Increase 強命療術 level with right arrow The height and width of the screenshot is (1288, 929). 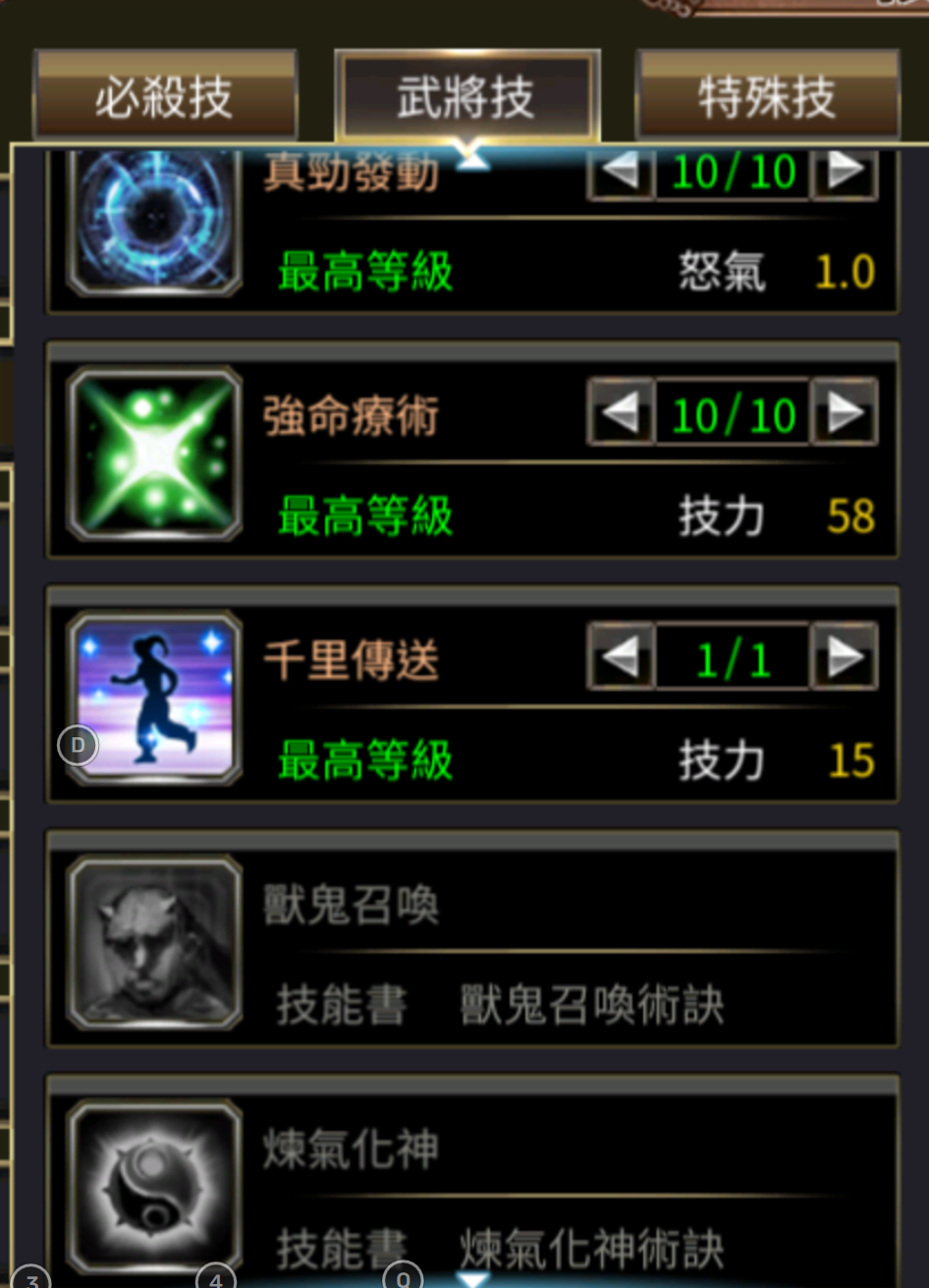pos(843,413)
